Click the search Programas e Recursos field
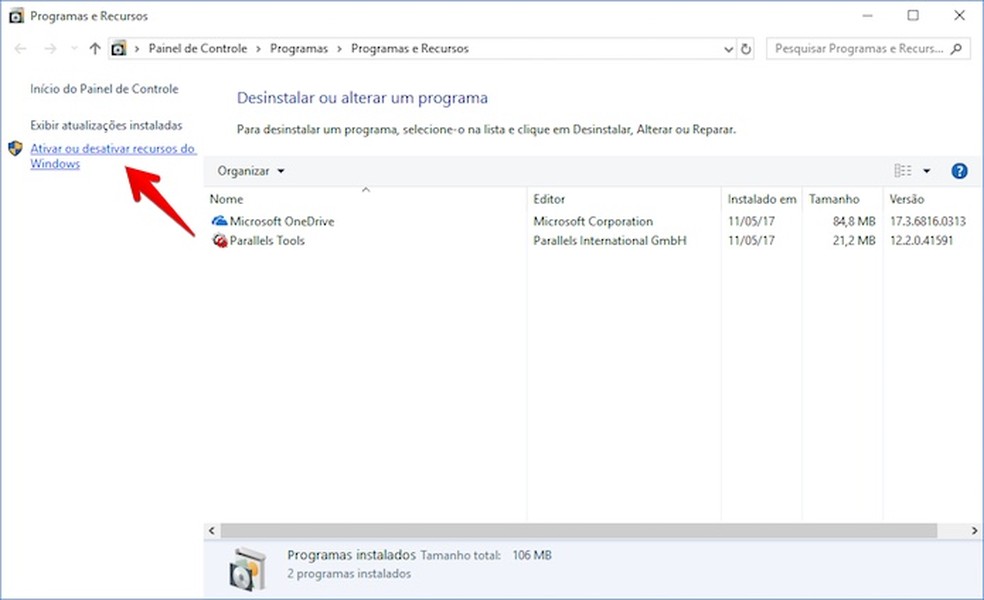The image size is (984, 600). 860,47
